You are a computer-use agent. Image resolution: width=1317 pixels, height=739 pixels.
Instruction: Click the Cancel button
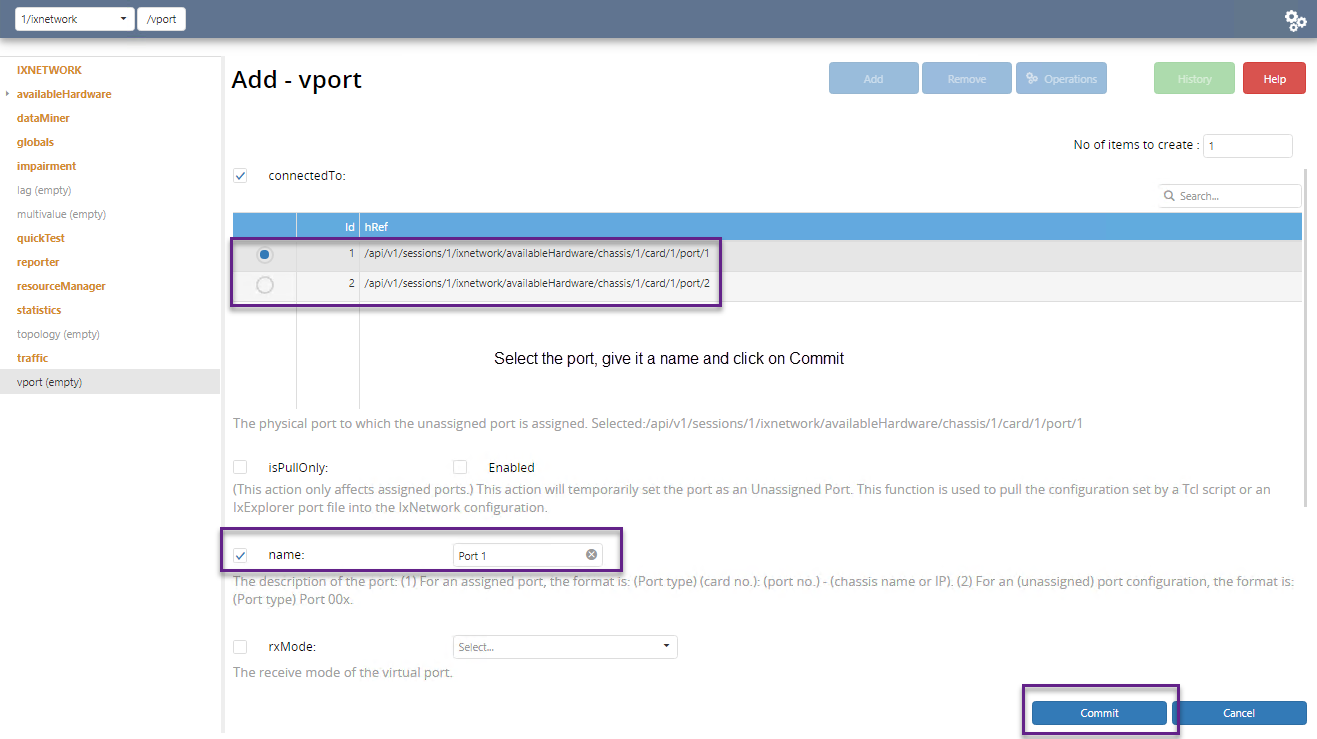[1238, 713]
